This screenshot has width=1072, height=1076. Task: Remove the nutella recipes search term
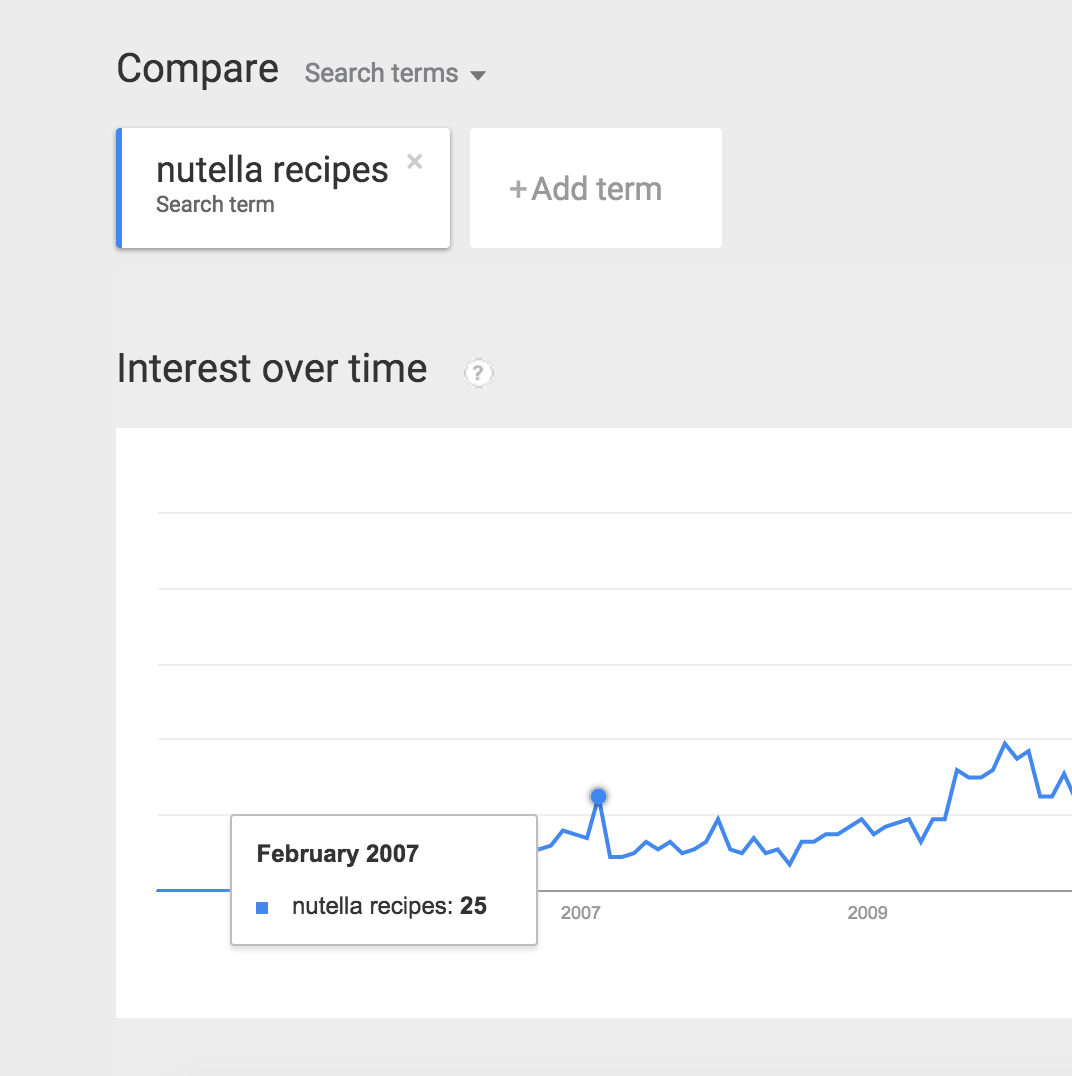[415, 162]
